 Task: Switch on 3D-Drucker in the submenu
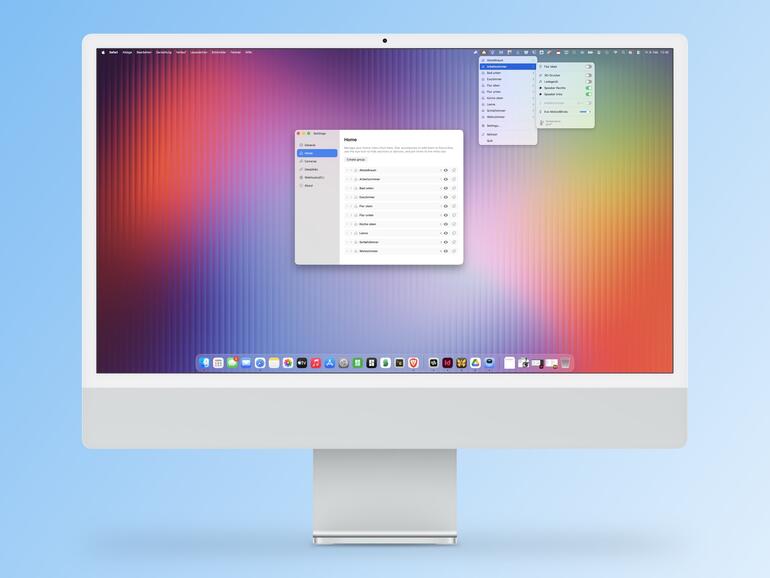coord(588,75)
